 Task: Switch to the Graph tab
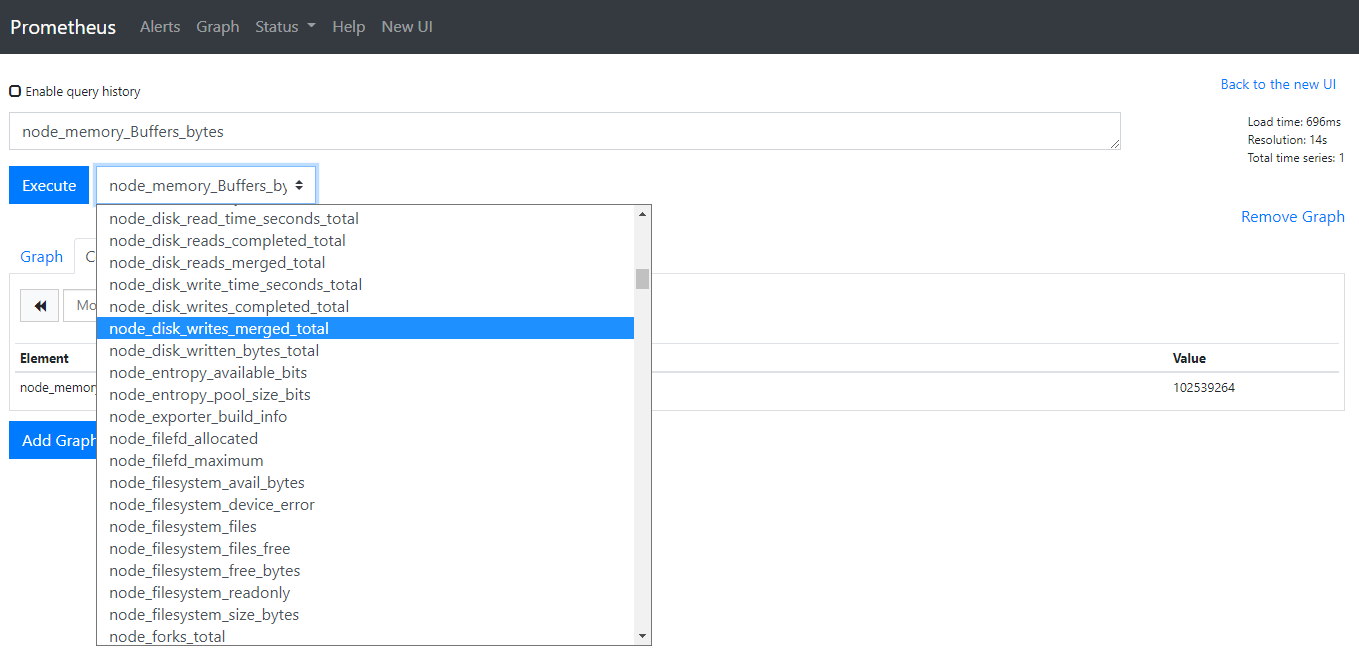coord(42,256)
